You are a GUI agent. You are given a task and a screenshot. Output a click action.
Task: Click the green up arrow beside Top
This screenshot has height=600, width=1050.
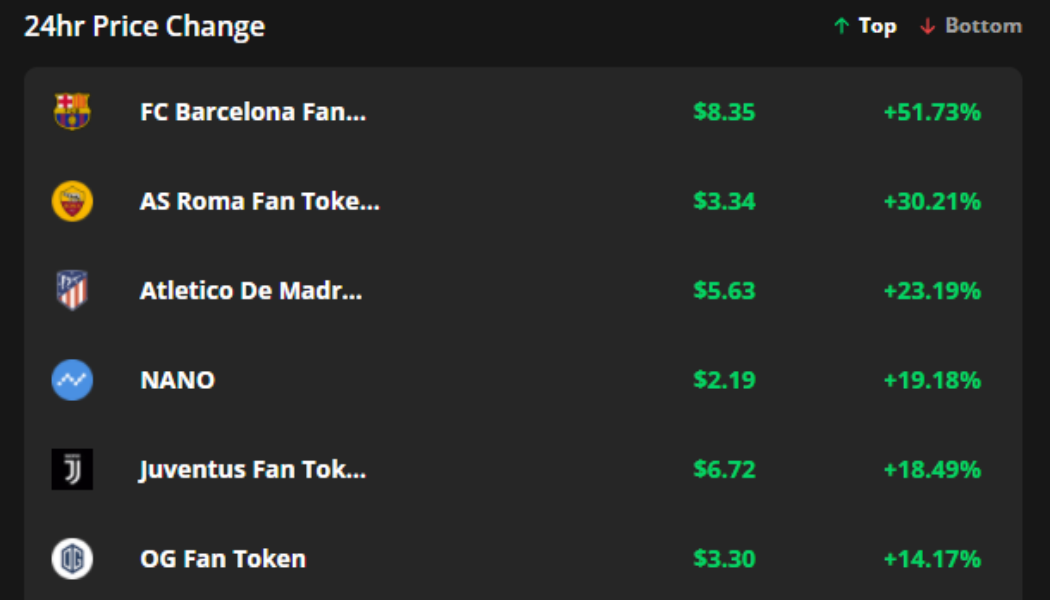tap(840, 26)
